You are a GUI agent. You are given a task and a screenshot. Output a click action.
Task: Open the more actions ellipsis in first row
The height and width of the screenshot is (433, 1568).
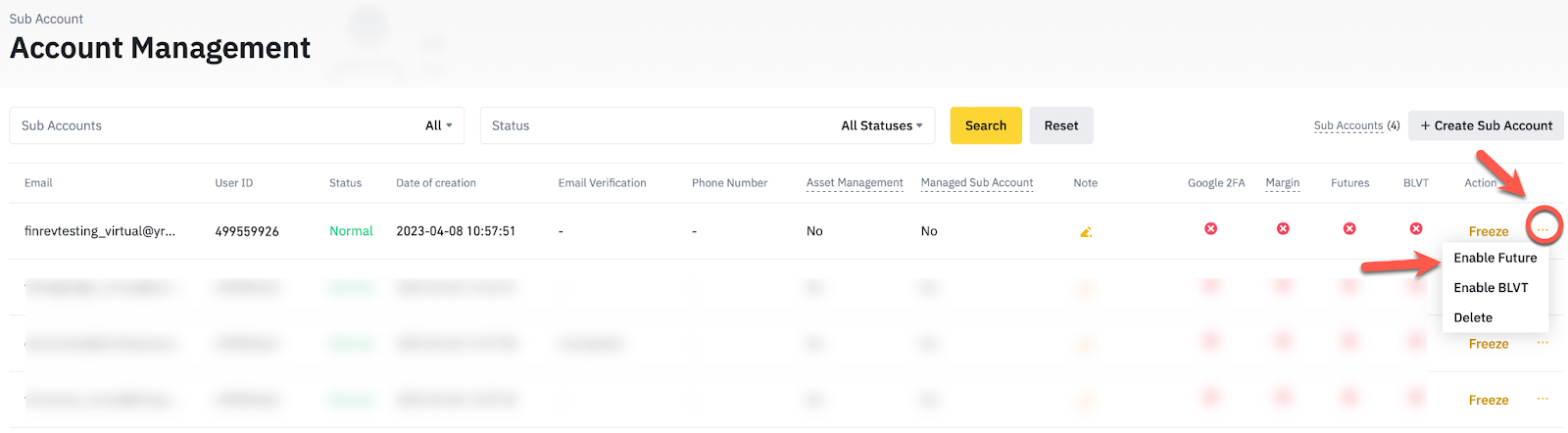(1543, 229)
